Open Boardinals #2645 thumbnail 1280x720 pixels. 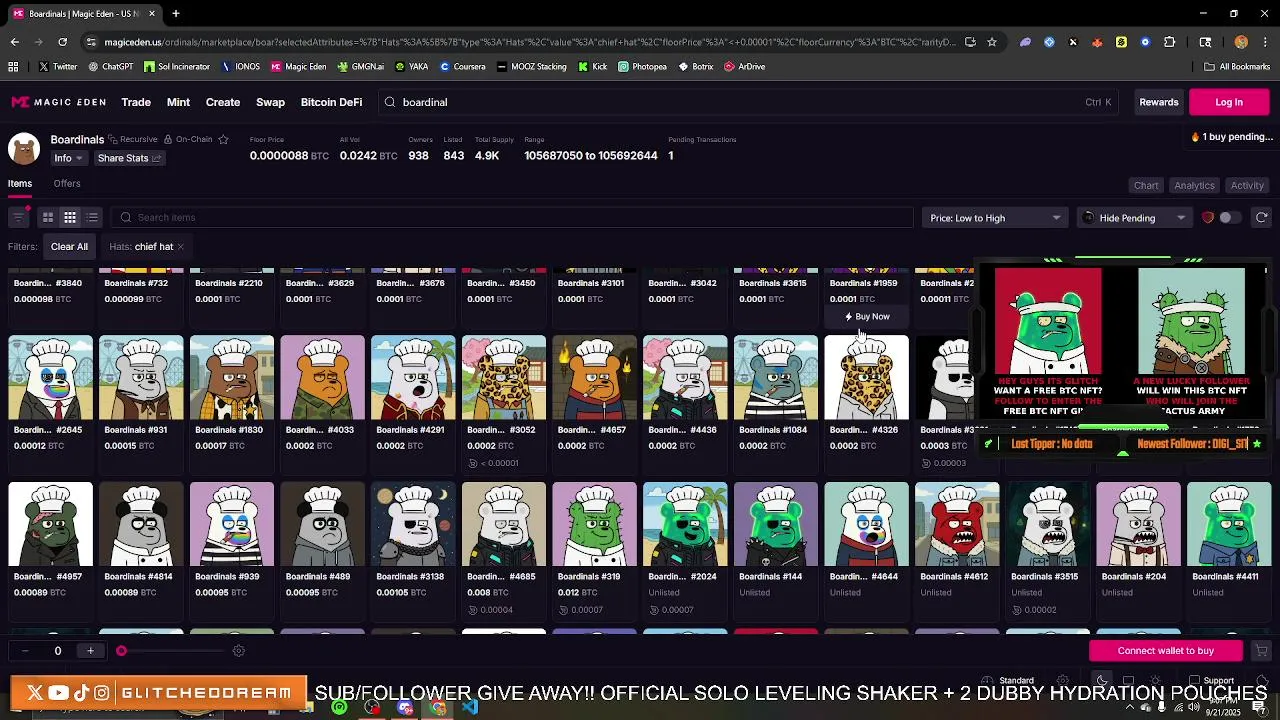50,378
